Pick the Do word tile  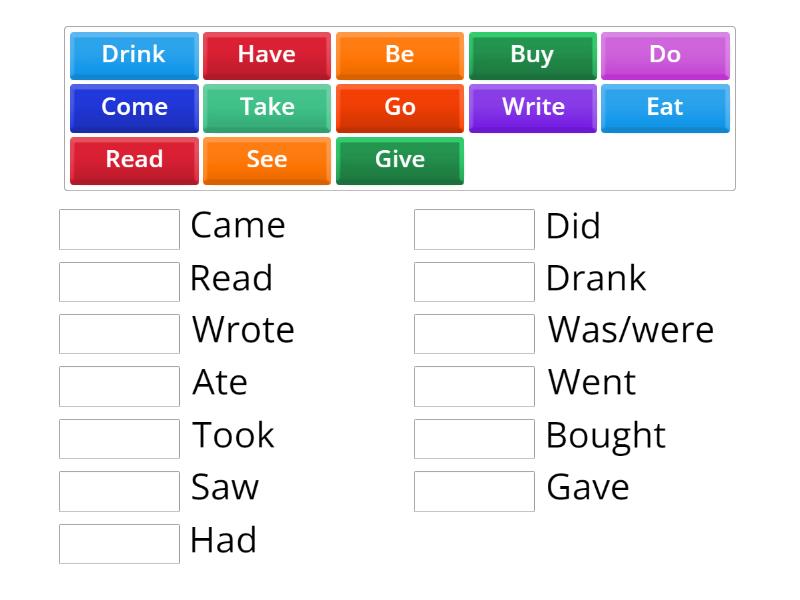click(x=665, y=55)
